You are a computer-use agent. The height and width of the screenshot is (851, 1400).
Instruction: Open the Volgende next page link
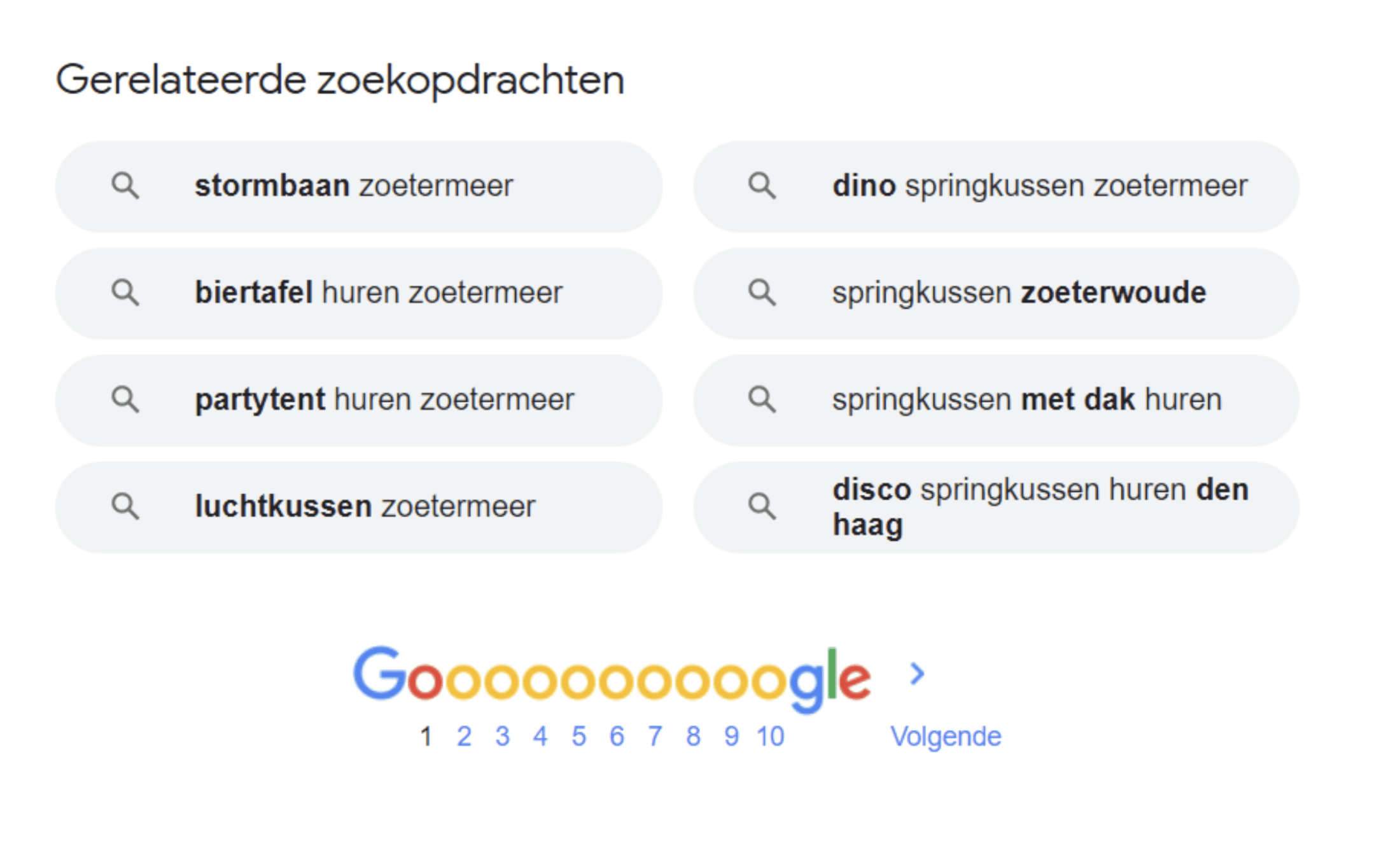(946, 737)
